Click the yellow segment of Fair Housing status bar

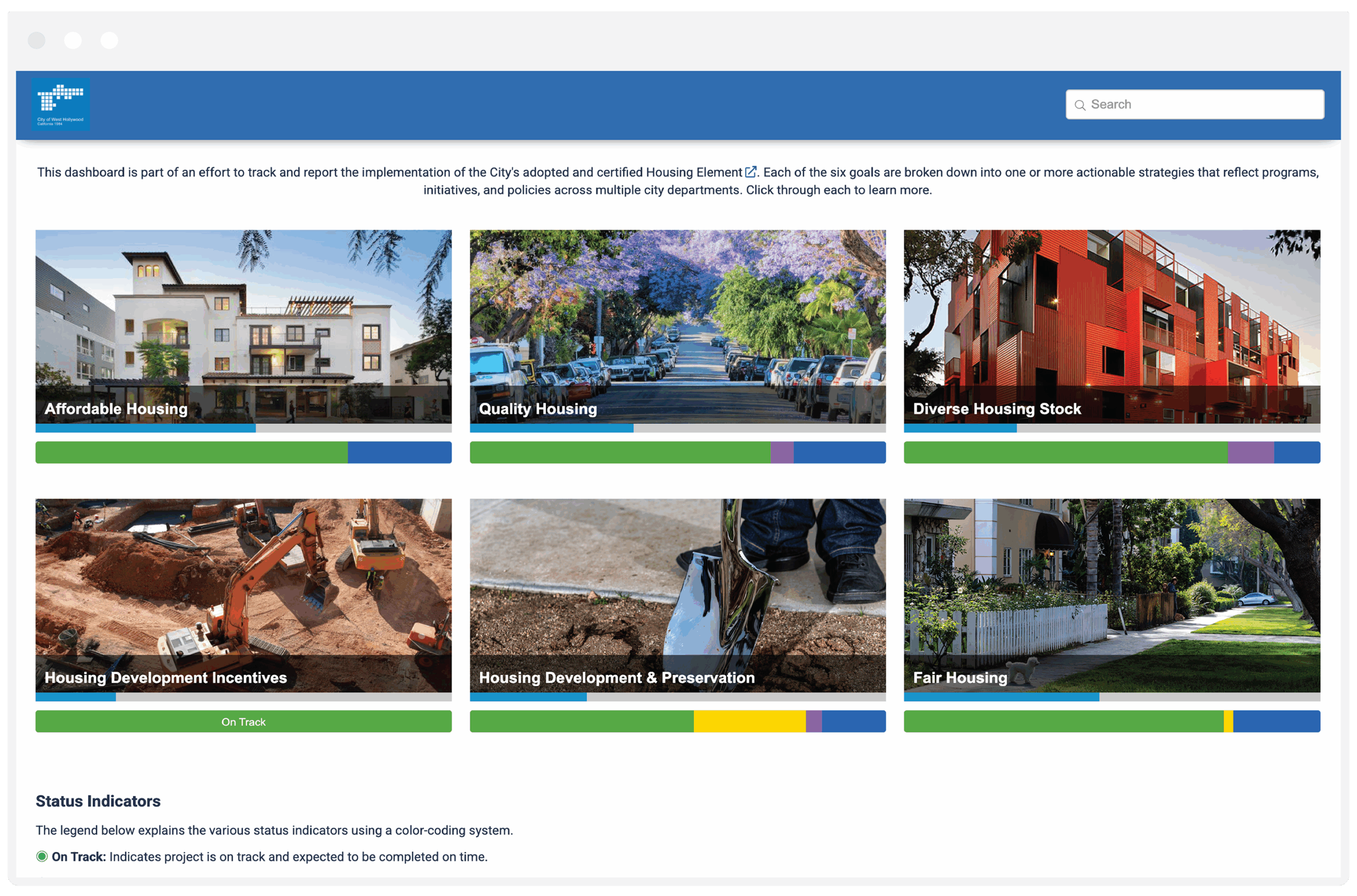[1228, 721]
